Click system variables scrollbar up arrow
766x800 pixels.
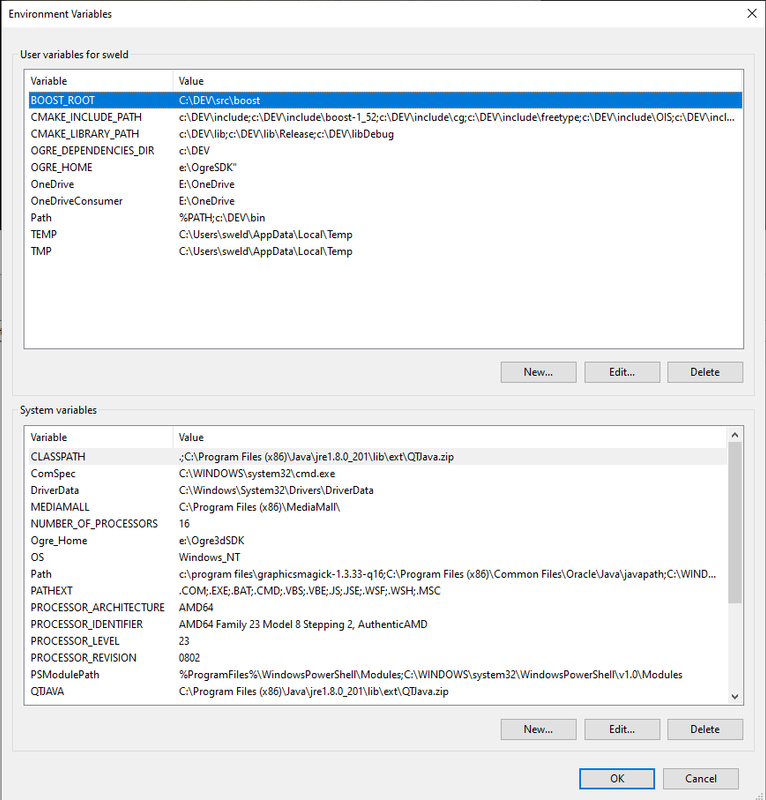click(735, 435)
